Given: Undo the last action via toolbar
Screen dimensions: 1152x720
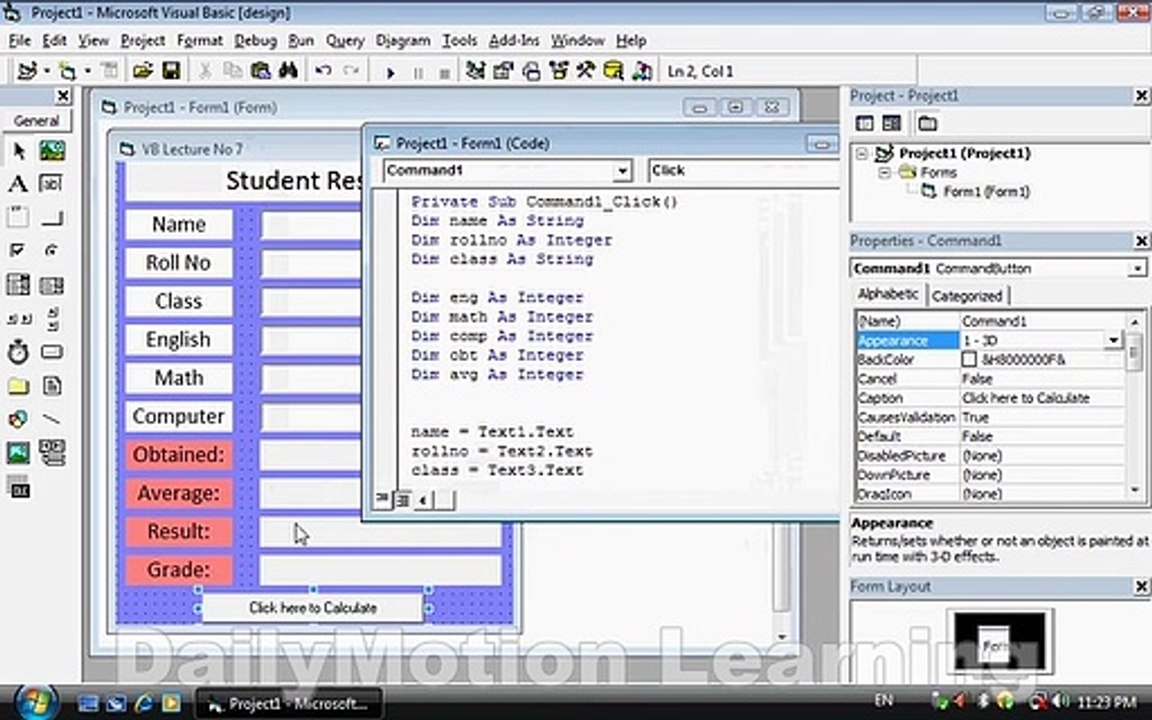Looking at the screenshot, I should (323, 71).
